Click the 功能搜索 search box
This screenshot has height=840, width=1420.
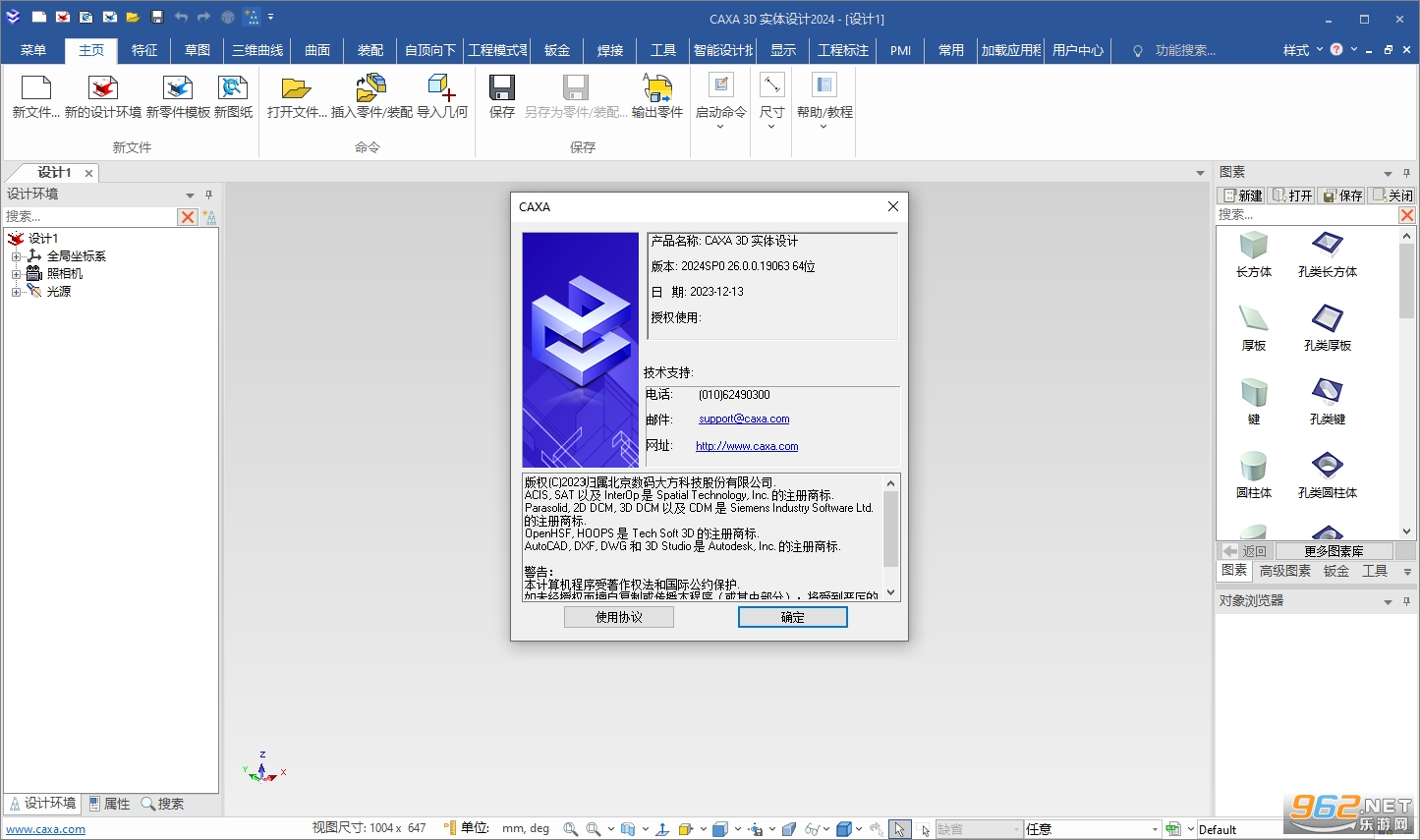click(x=1185, y=50)
